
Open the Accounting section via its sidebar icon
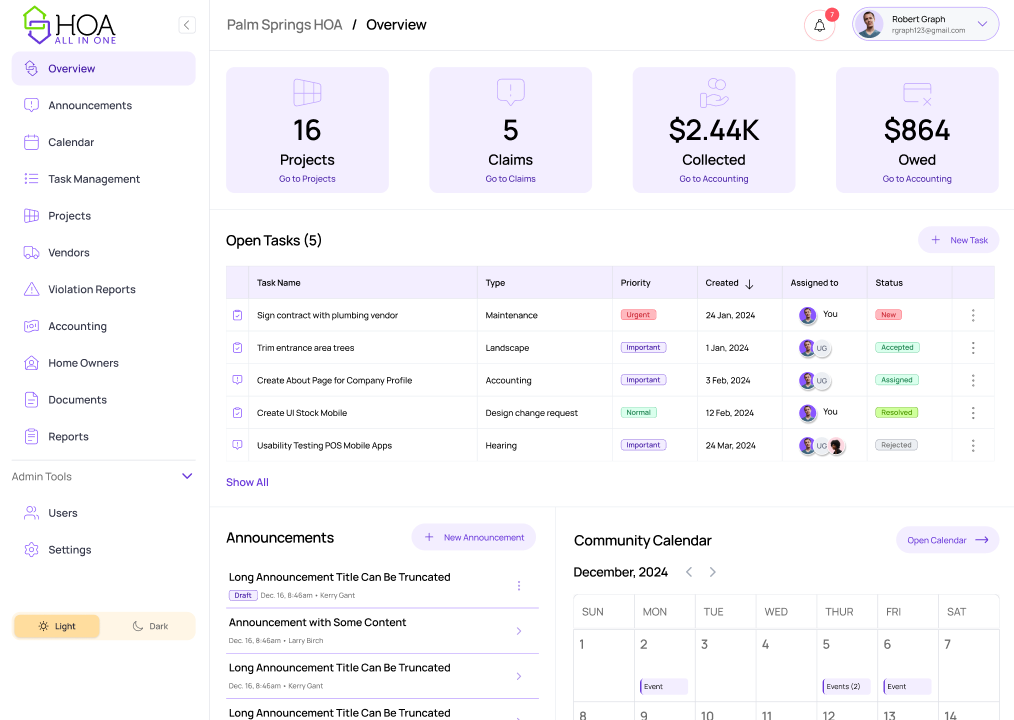pyautogui.click(x=29, y=326)
